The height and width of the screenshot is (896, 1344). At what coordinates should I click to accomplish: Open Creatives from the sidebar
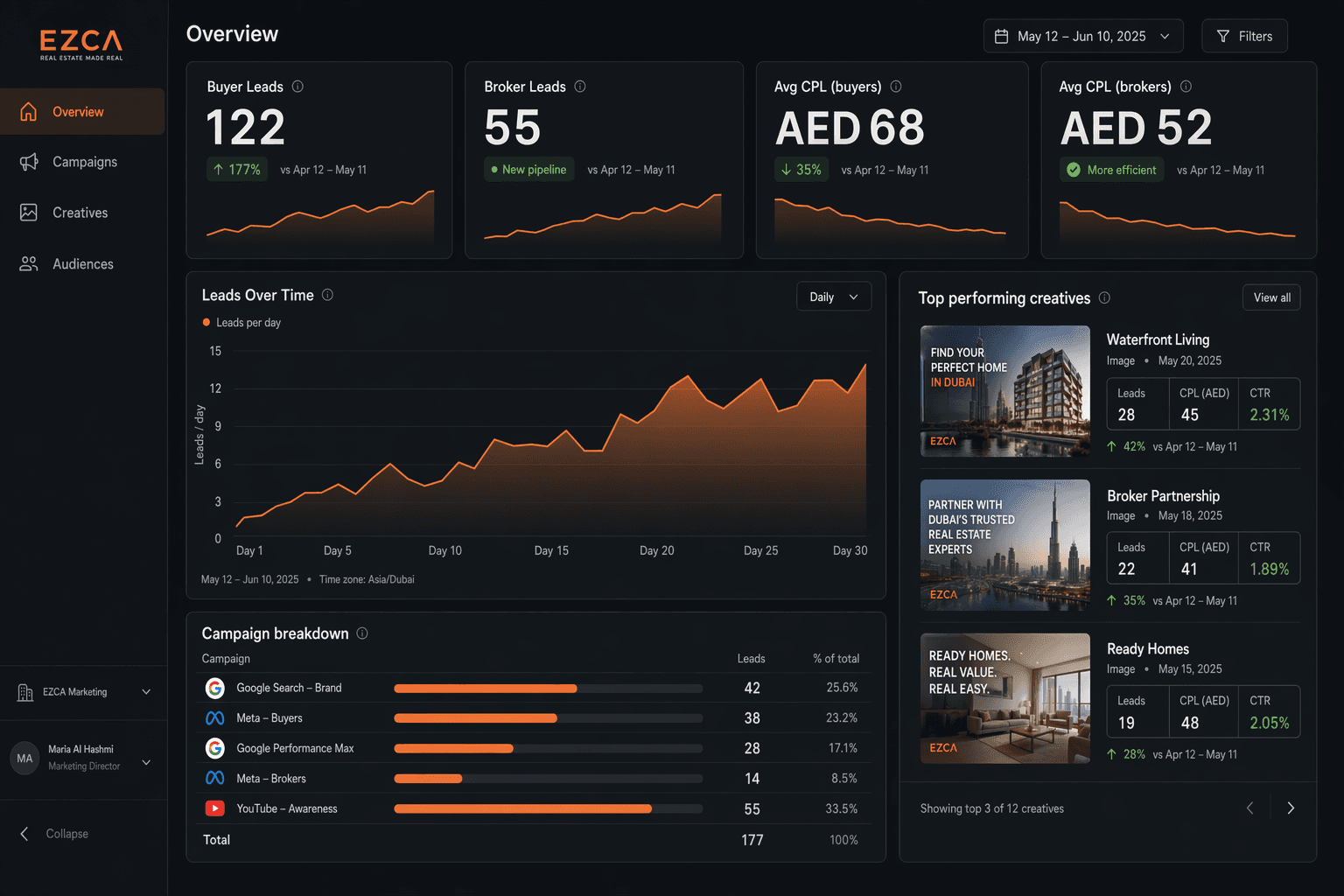tap(80, 213)
